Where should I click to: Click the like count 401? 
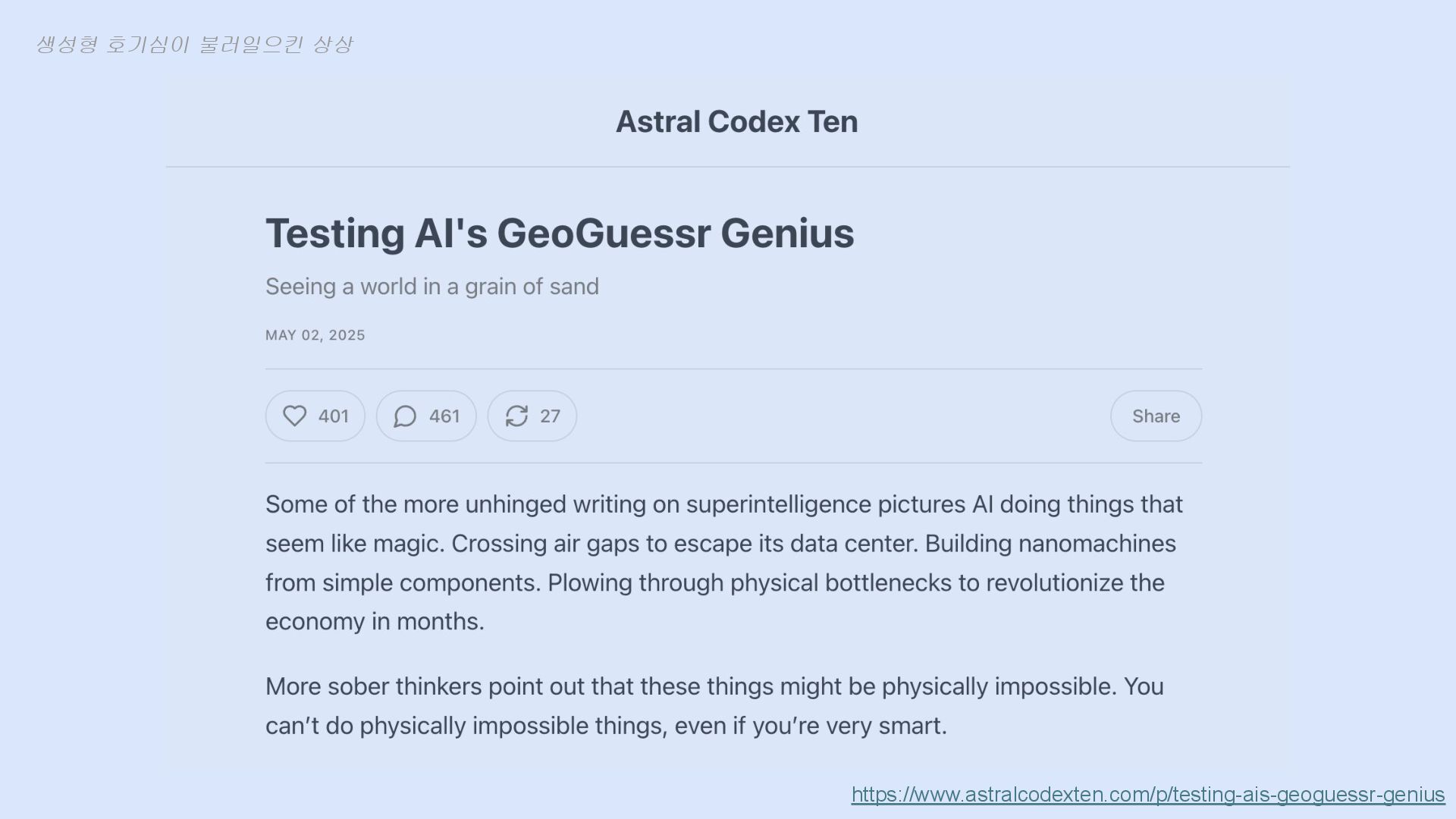(x=334, y=416)
